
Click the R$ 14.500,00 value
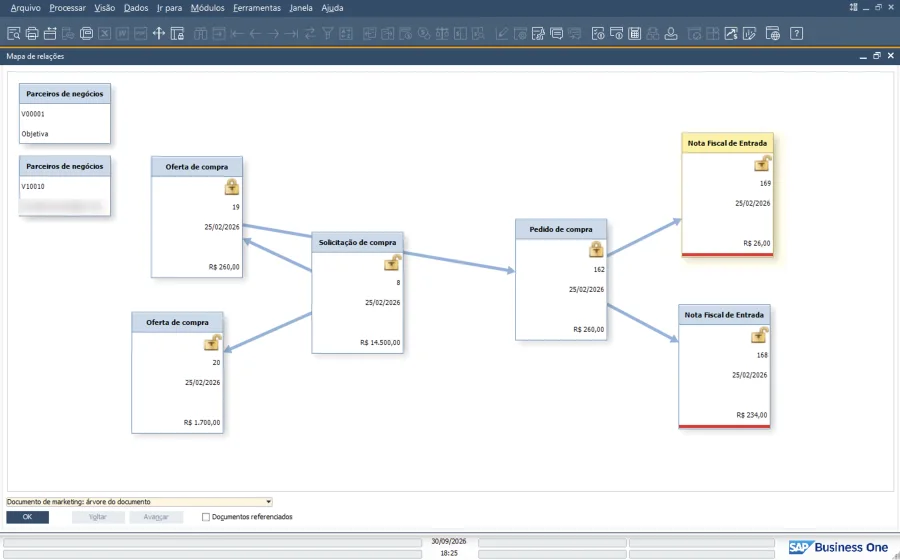coord(381,343)
